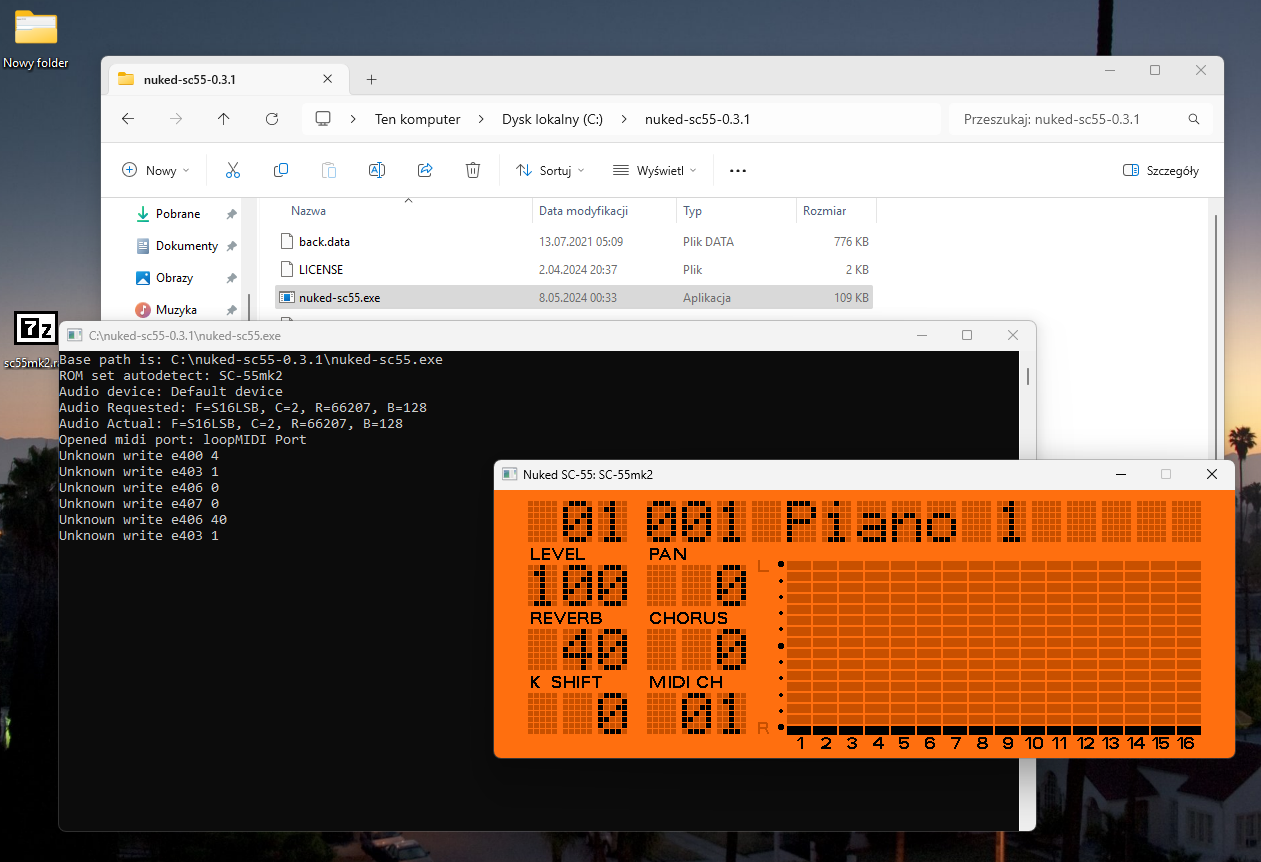
Task: Maximize the console window
Action: click(x=967, y=335)
